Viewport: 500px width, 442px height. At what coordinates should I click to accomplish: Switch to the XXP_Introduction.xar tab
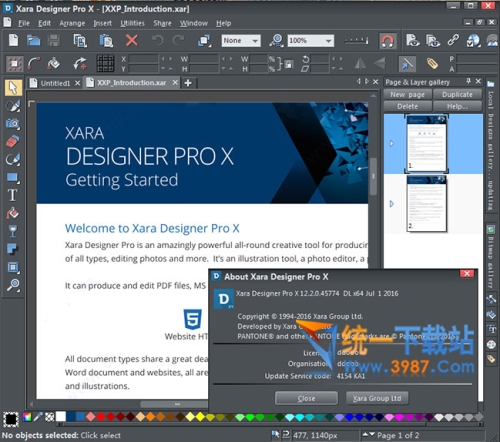131,83
